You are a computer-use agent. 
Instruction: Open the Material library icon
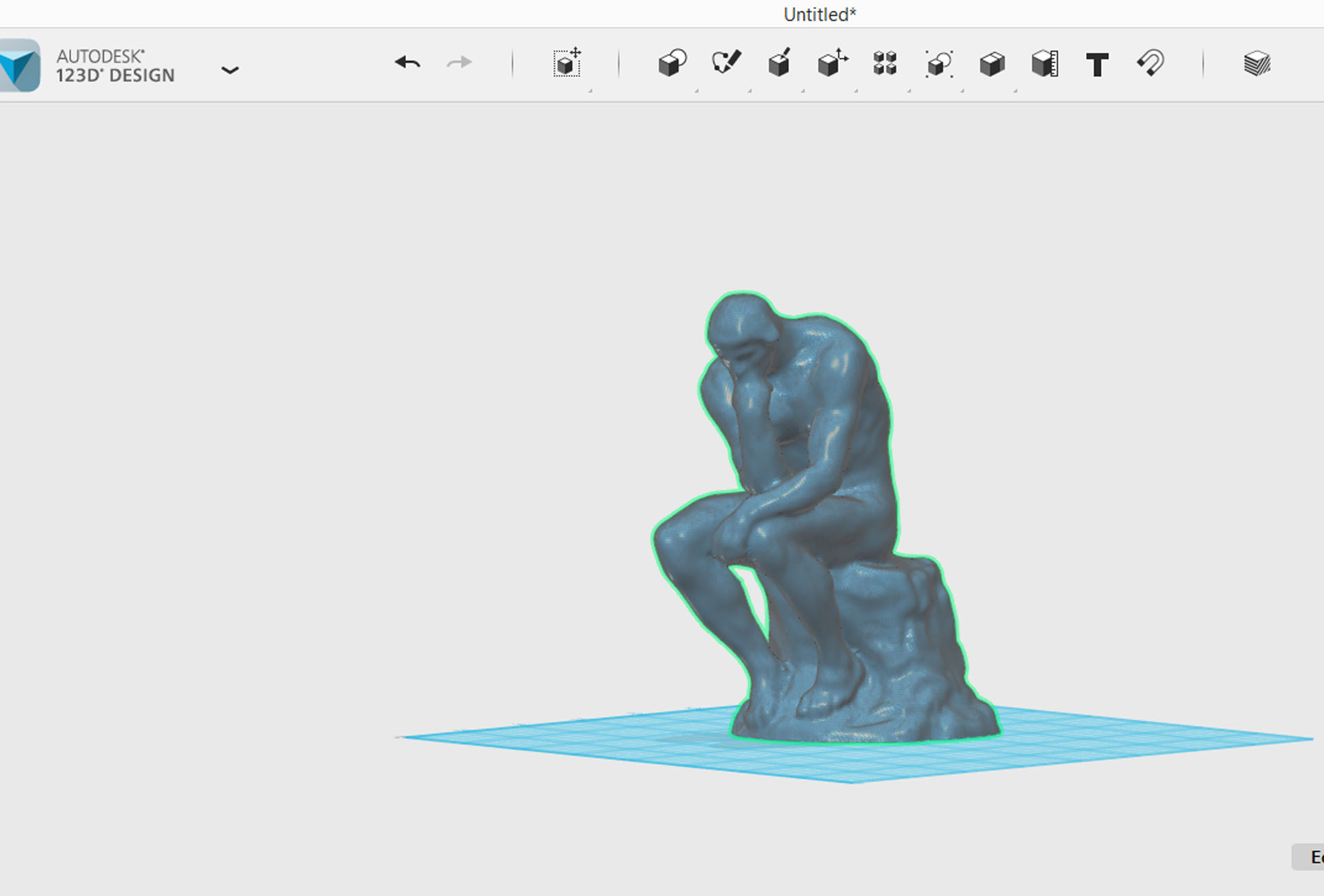pos(1257,64)
